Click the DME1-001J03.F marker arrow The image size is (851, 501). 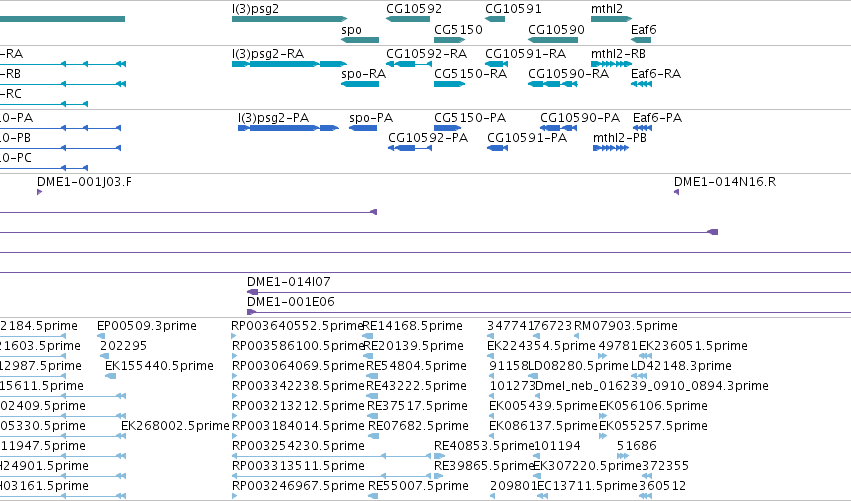[39, 192]
